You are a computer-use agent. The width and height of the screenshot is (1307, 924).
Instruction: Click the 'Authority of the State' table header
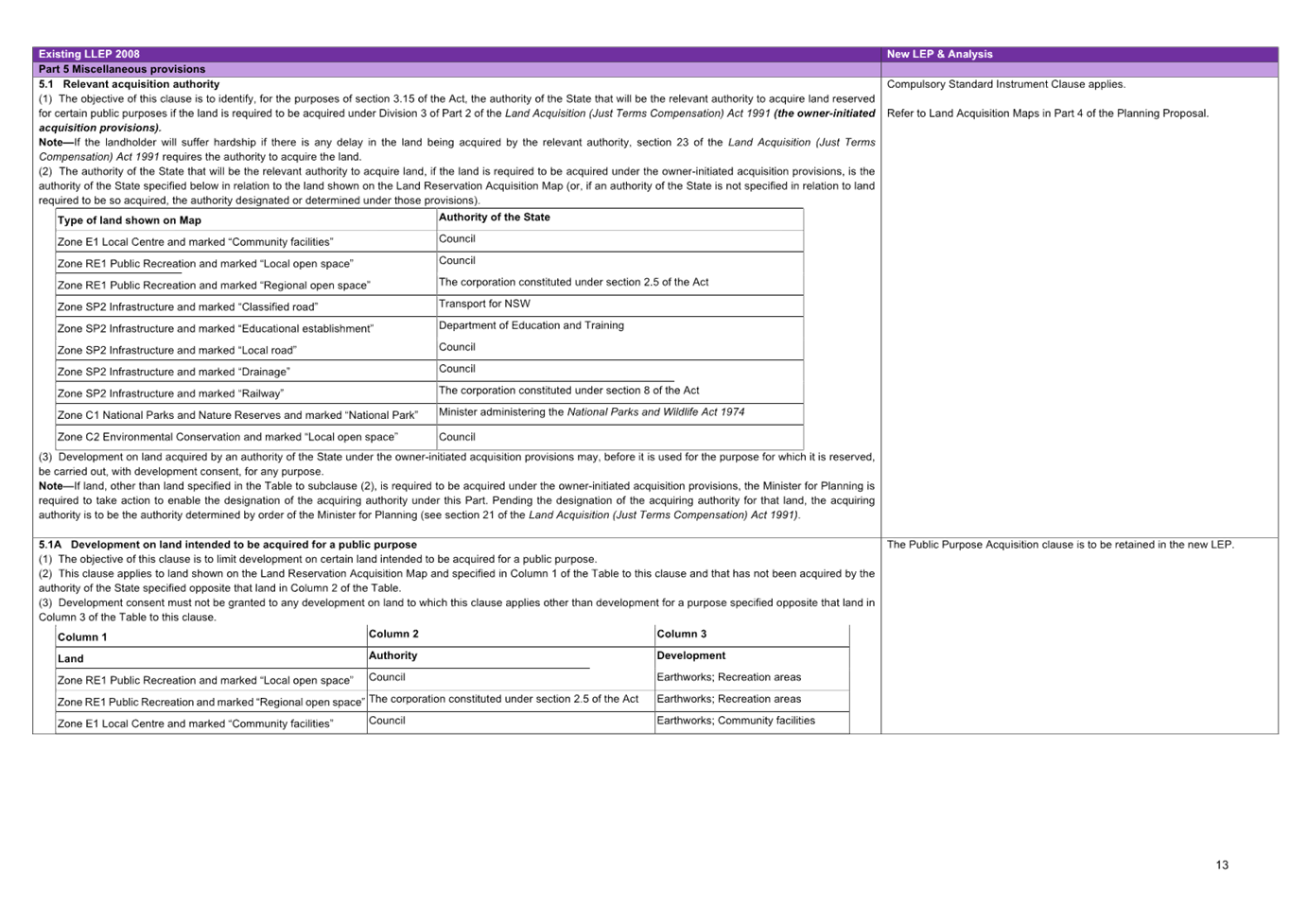494,218
